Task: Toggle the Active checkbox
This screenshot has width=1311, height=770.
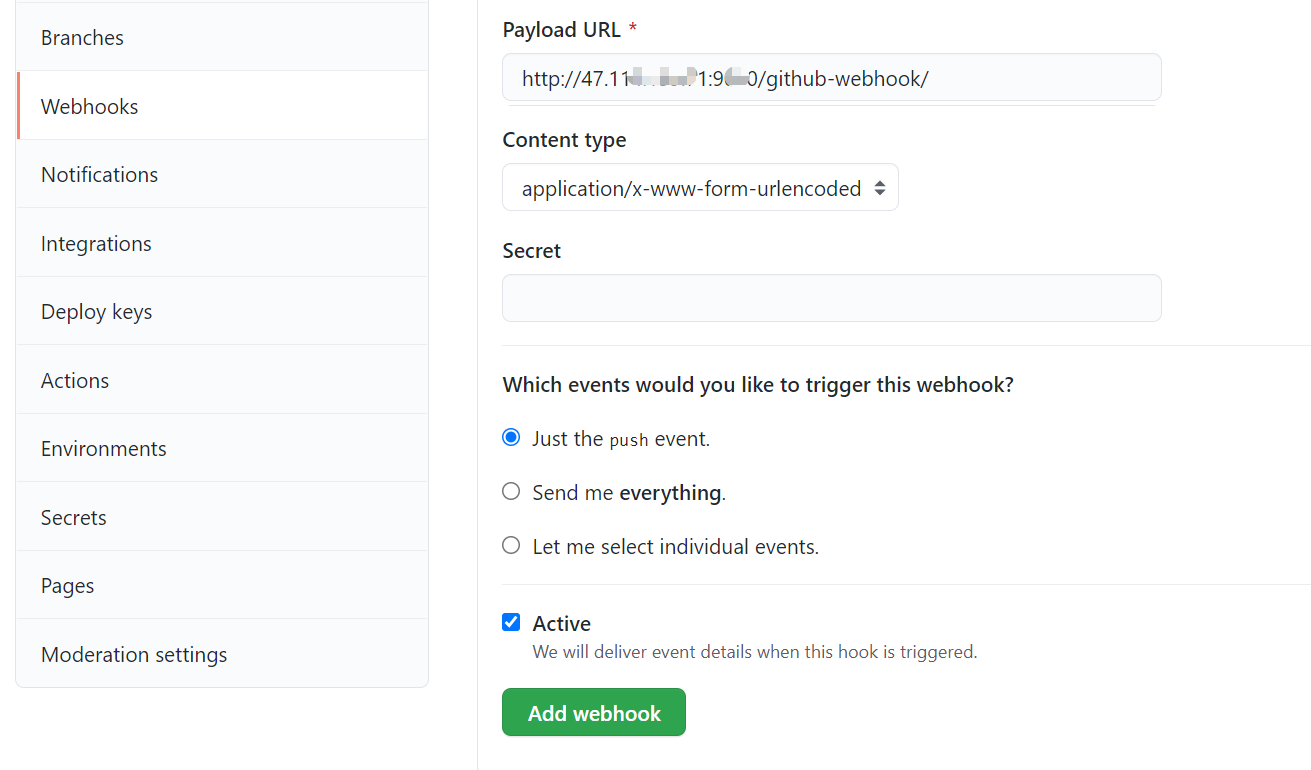Action: pyautogui.click(x=511, y=622)
